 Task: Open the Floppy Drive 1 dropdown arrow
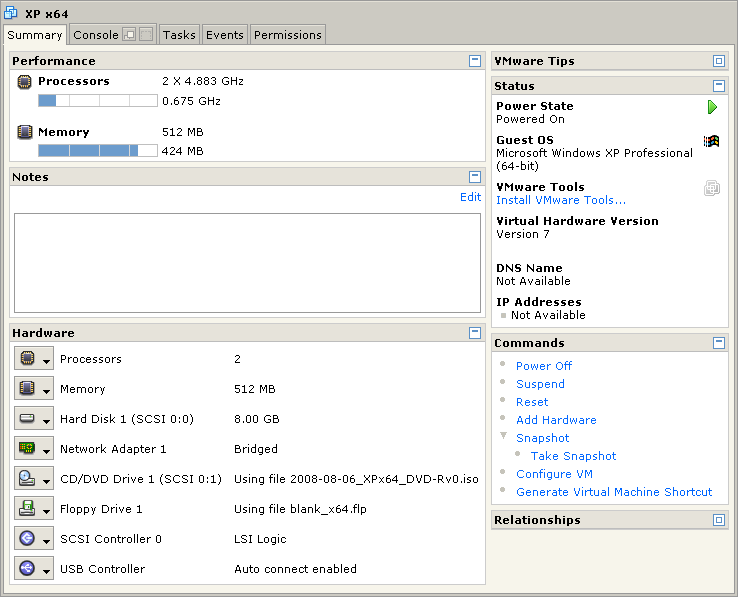click(46, 512)
